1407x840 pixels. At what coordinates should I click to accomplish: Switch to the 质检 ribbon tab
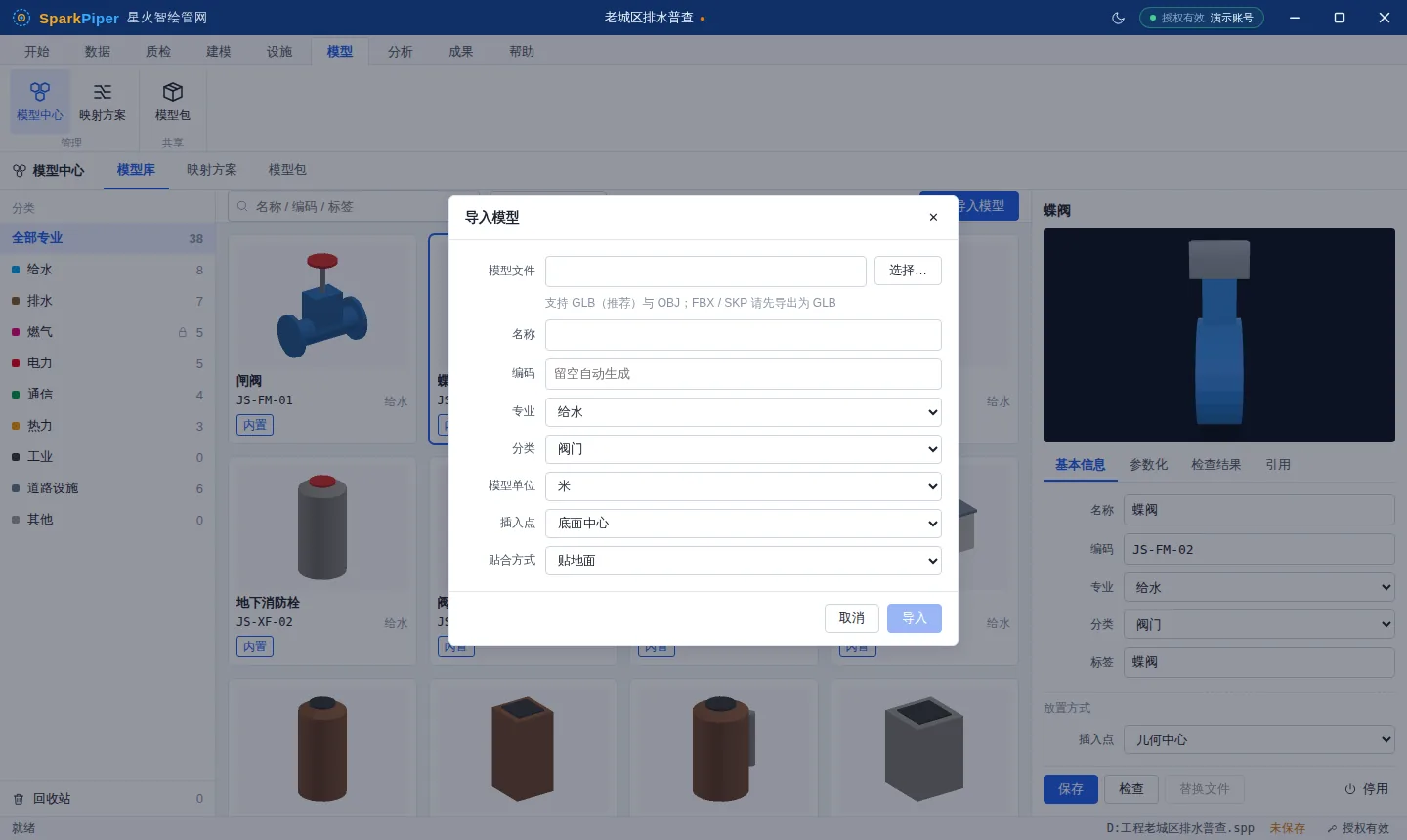coord(158,52)
